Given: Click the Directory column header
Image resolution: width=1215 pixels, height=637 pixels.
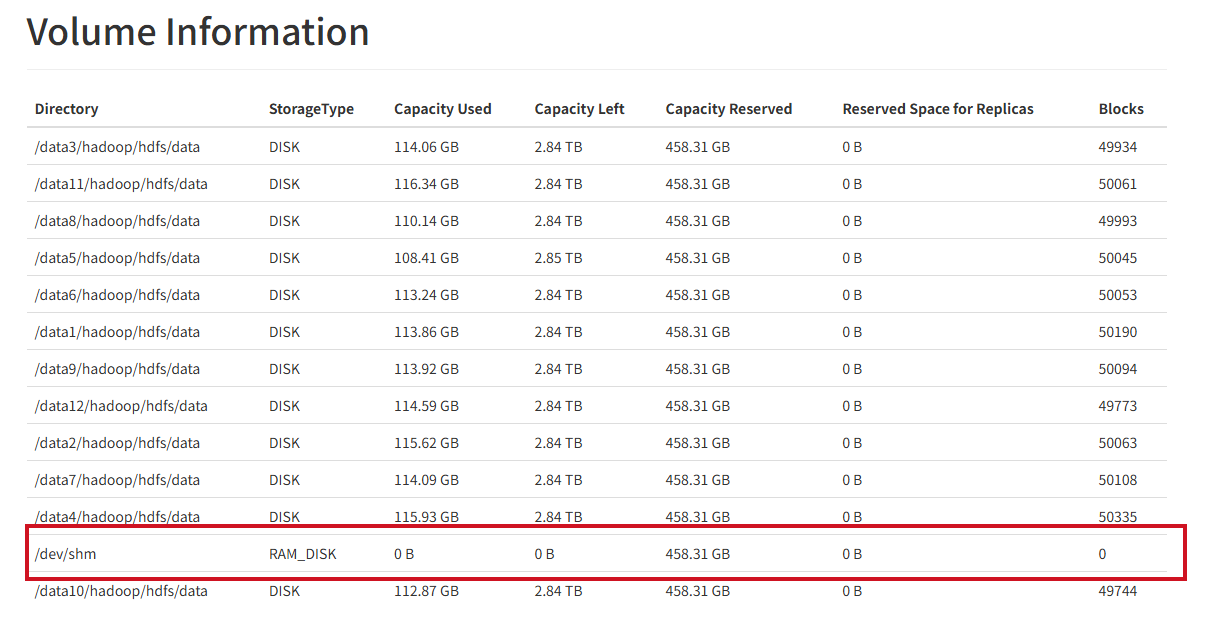Looking at the screenshot, I should pos(66,109).
